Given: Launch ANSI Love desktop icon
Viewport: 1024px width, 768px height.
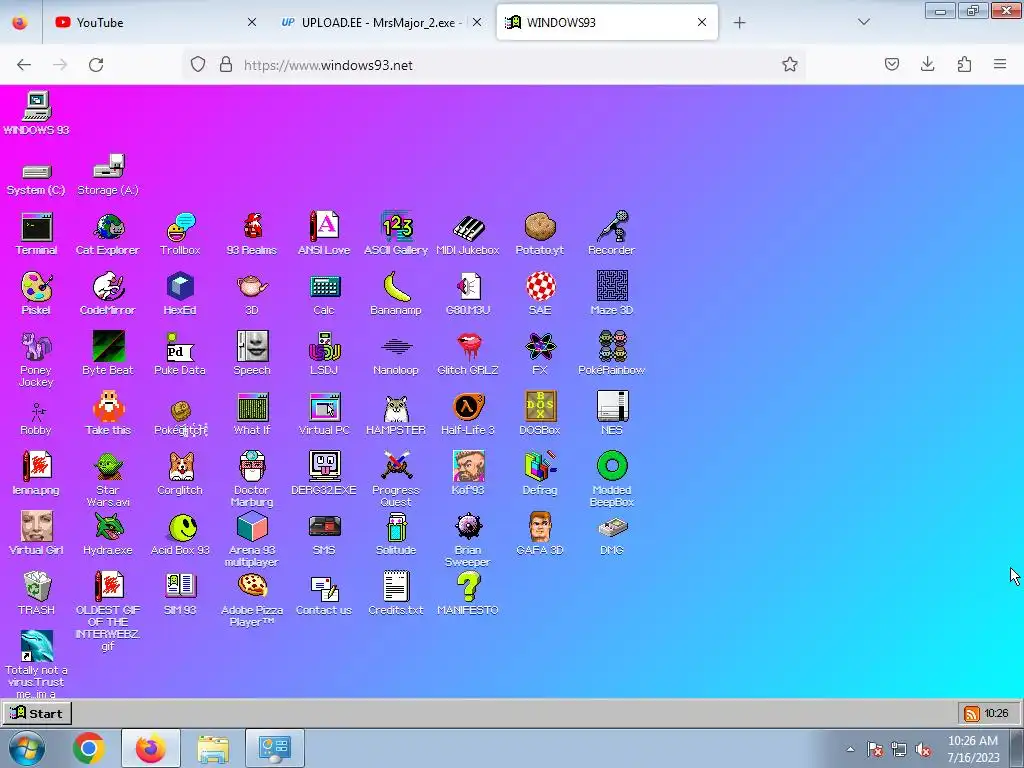Looking at the screenshot, I should [324, 233].
